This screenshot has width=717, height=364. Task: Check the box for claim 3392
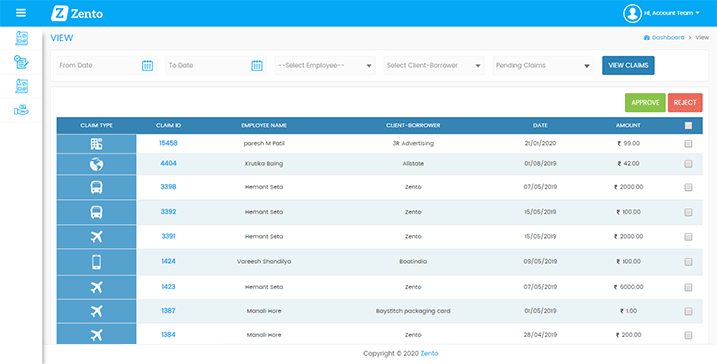tap(688, 212)
